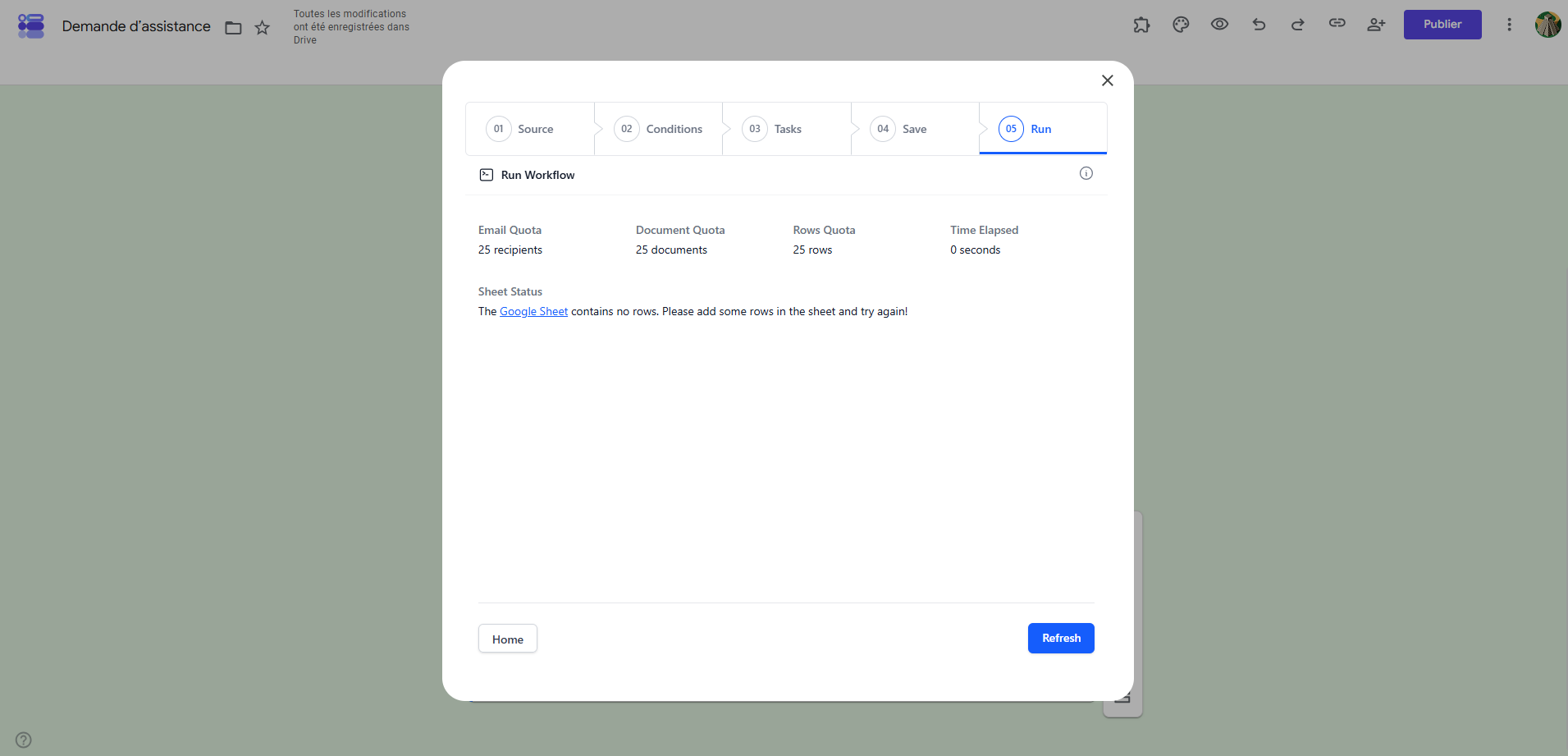This screenshot has width=1568, height=756.
Task: Click the Publier button
Action: (x=1442, y=25)
